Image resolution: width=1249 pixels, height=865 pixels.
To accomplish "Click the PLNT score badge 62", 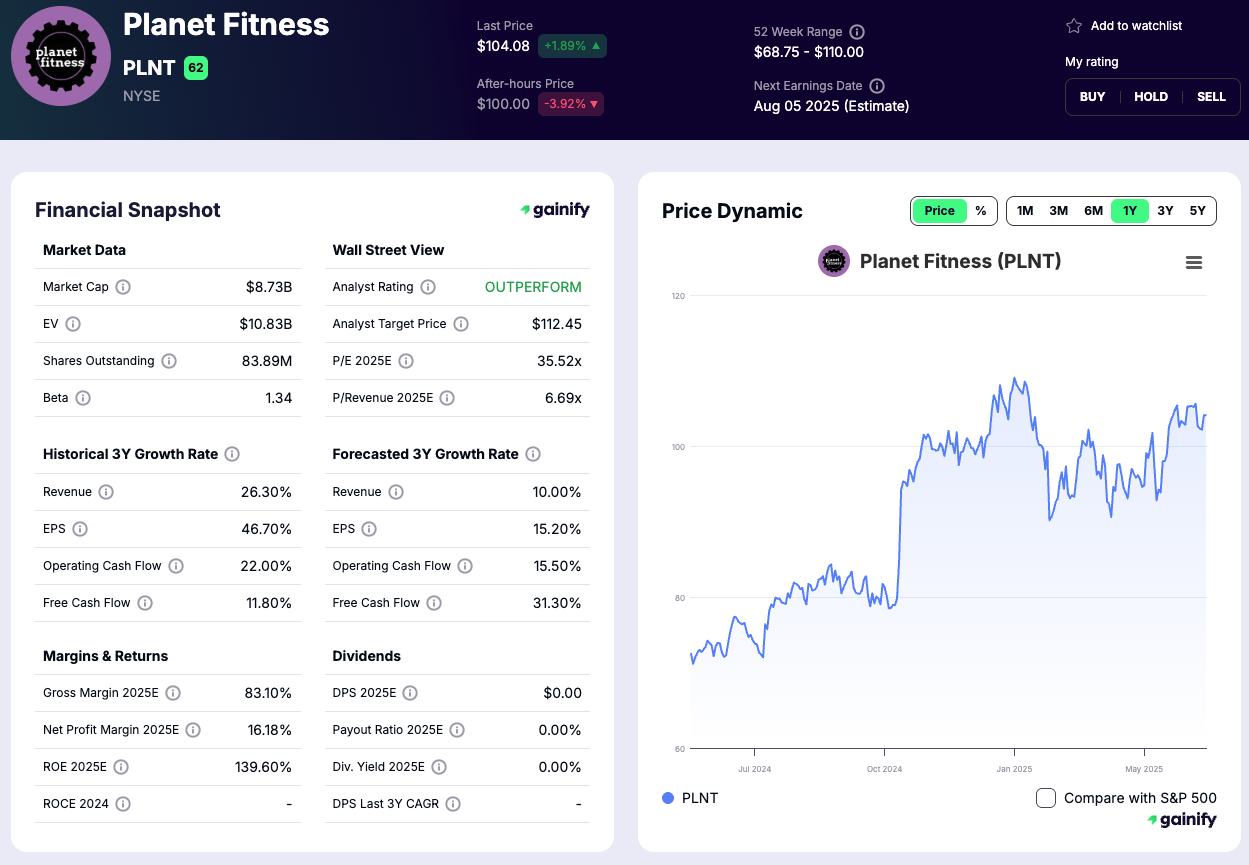I will pyautogui.click(x=196, y=68).
